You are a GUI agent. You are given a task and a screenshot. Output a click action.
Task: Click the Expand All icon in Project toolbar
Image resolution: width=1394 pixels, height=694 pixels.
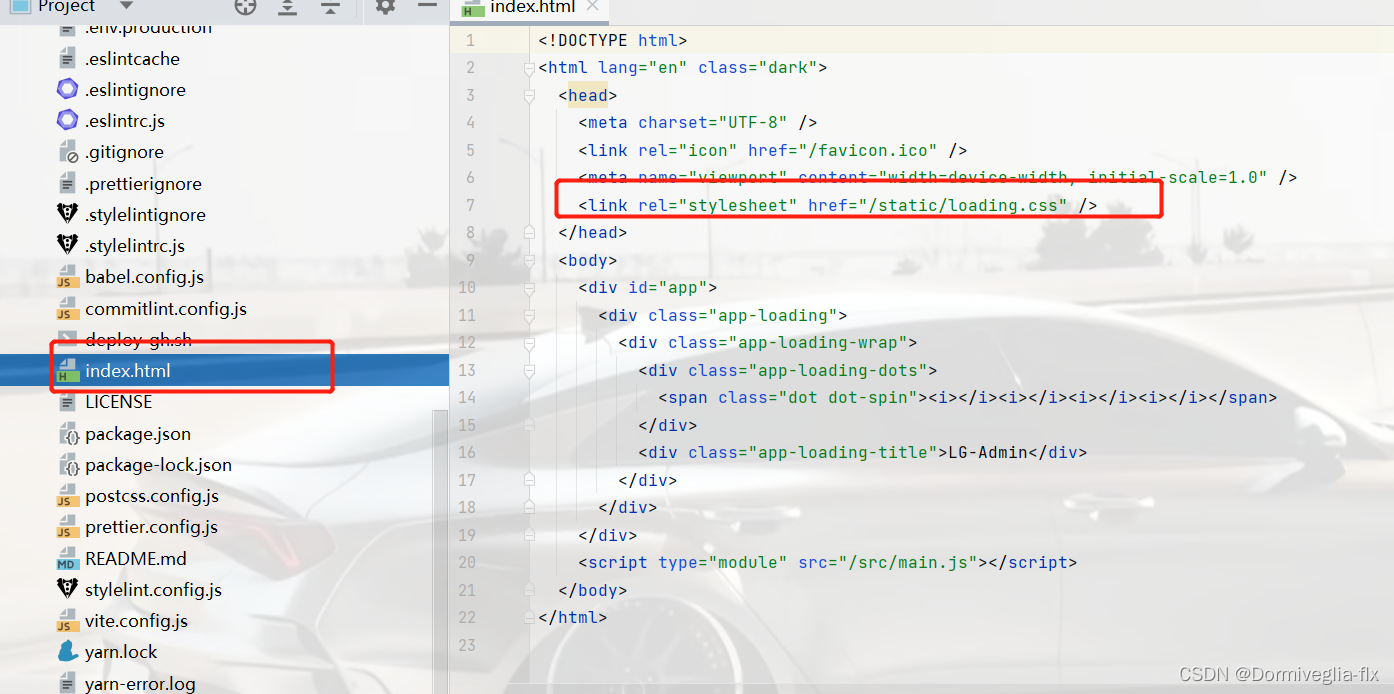[288, 7]
